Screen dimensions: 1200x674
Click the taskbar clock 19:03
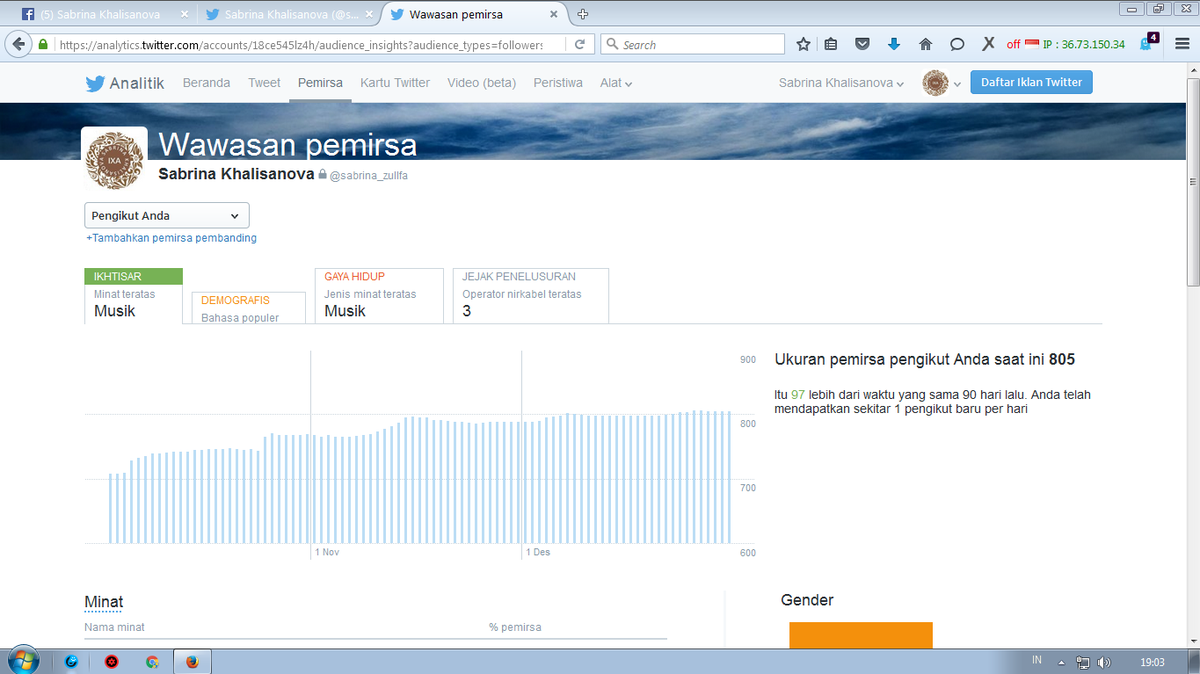(x=1152, y=662)
